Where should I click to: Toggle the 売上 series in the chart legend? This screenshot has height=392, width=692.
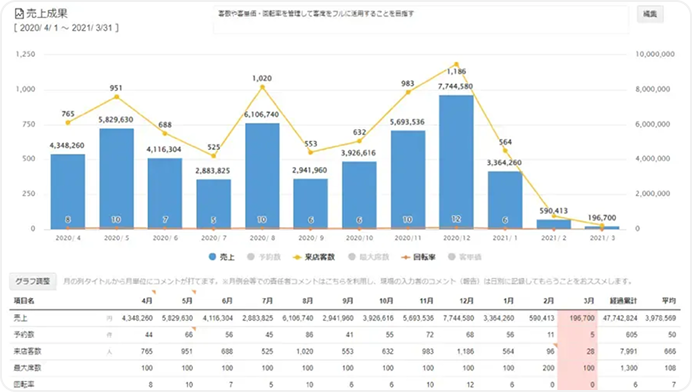[222, 257]
